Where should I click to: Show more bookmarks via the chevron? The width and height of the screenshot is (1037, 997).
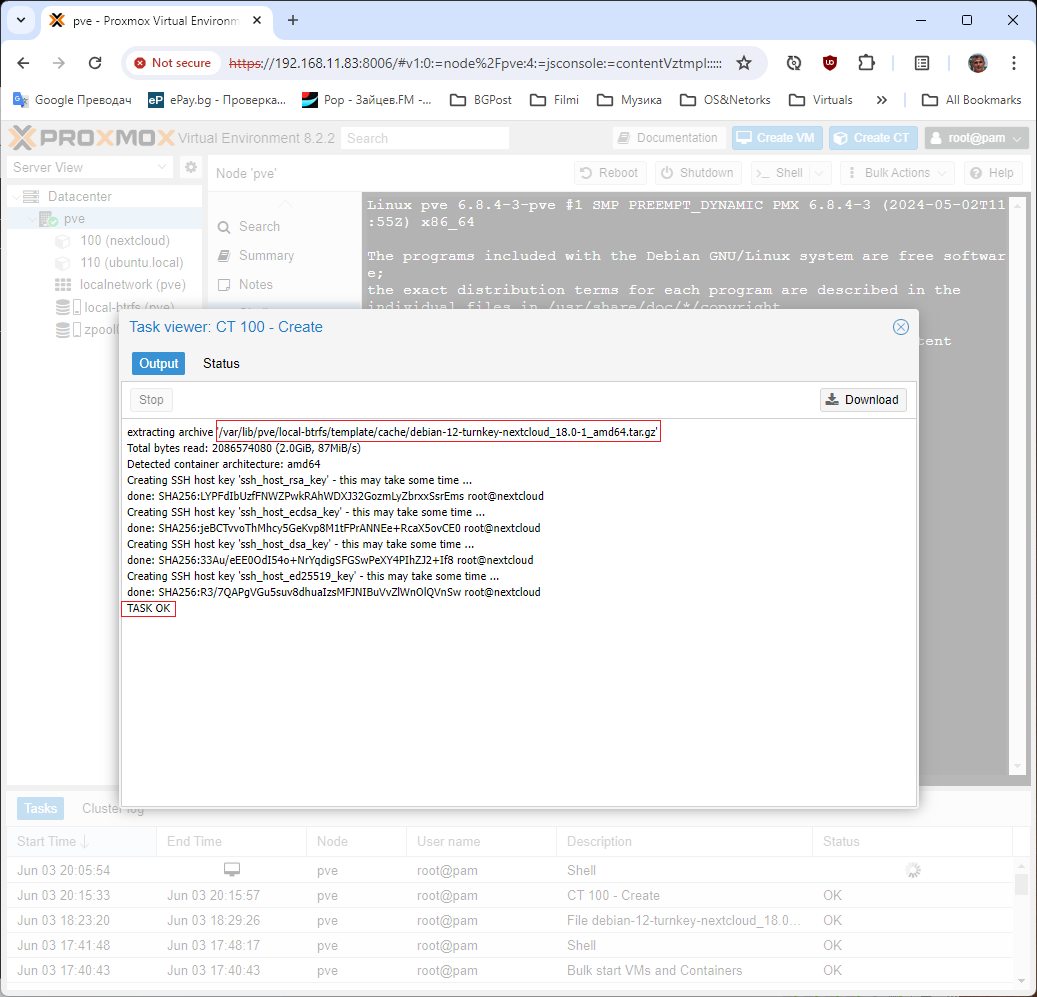click(x=882, y=100)
